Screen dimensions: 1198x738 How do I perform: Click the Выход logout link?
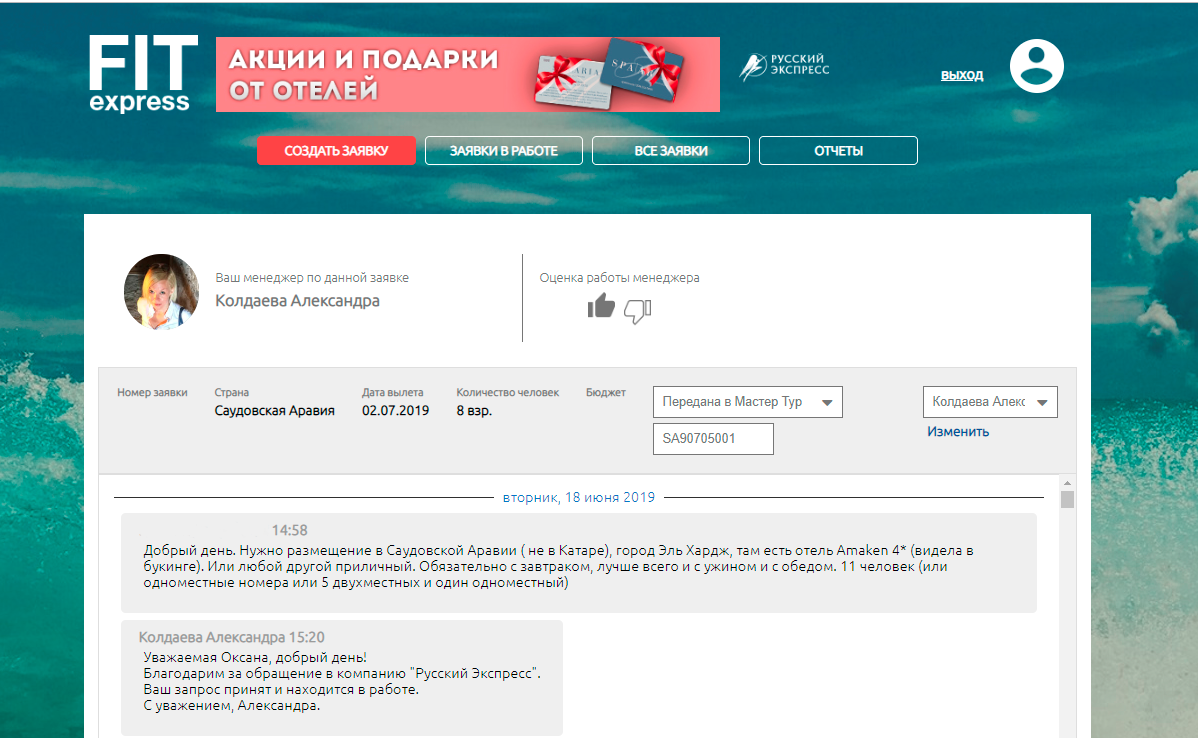[962, 75]
